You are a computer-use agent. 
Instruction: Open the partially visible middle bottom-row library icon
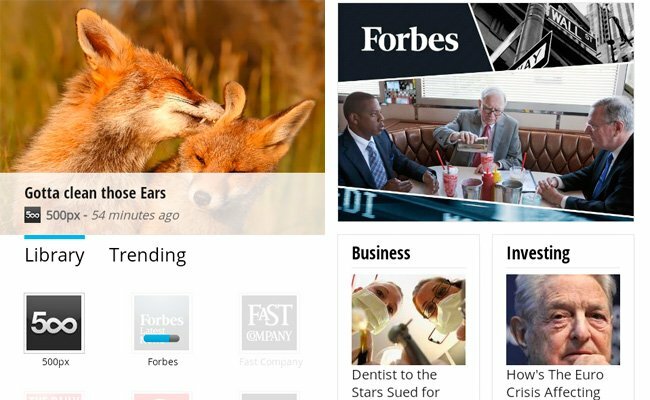(162, 396)
